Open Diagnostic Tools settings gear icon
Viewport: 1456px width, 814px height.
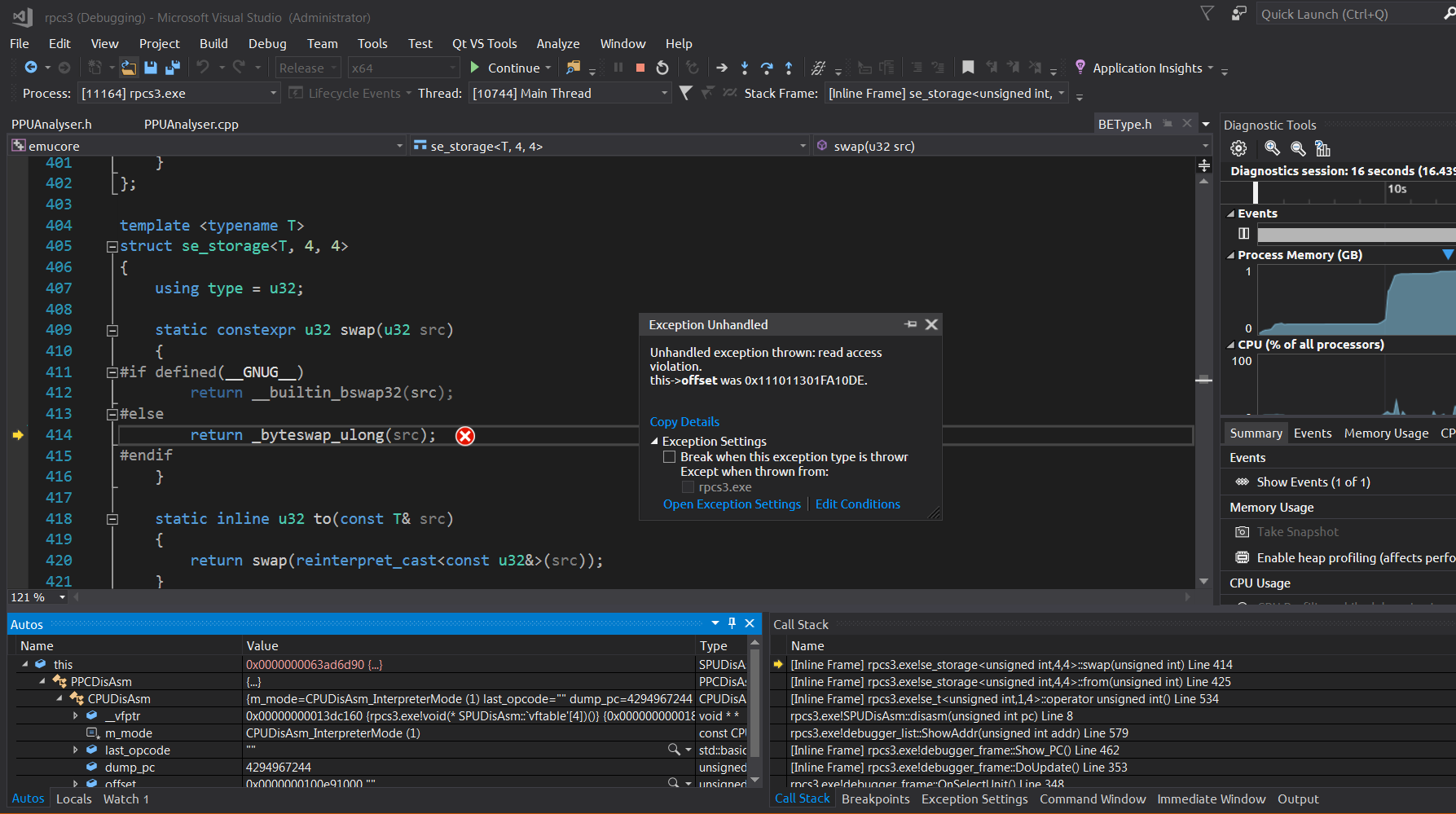click(x=1238, y=148)
